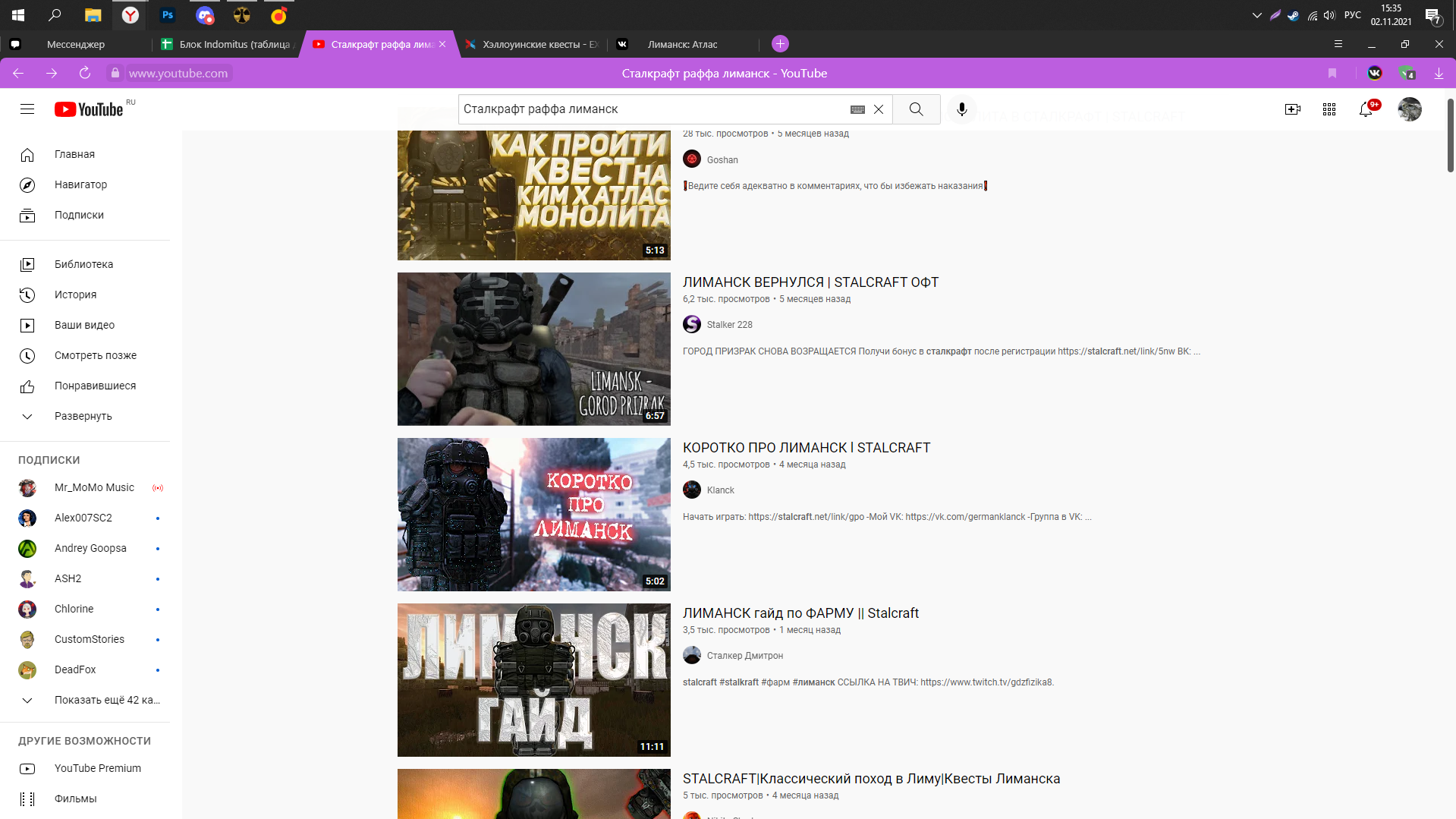1456x819 pixels.
Task: Open Alex007SC2 subscription channel
Action: coord(85,518)
